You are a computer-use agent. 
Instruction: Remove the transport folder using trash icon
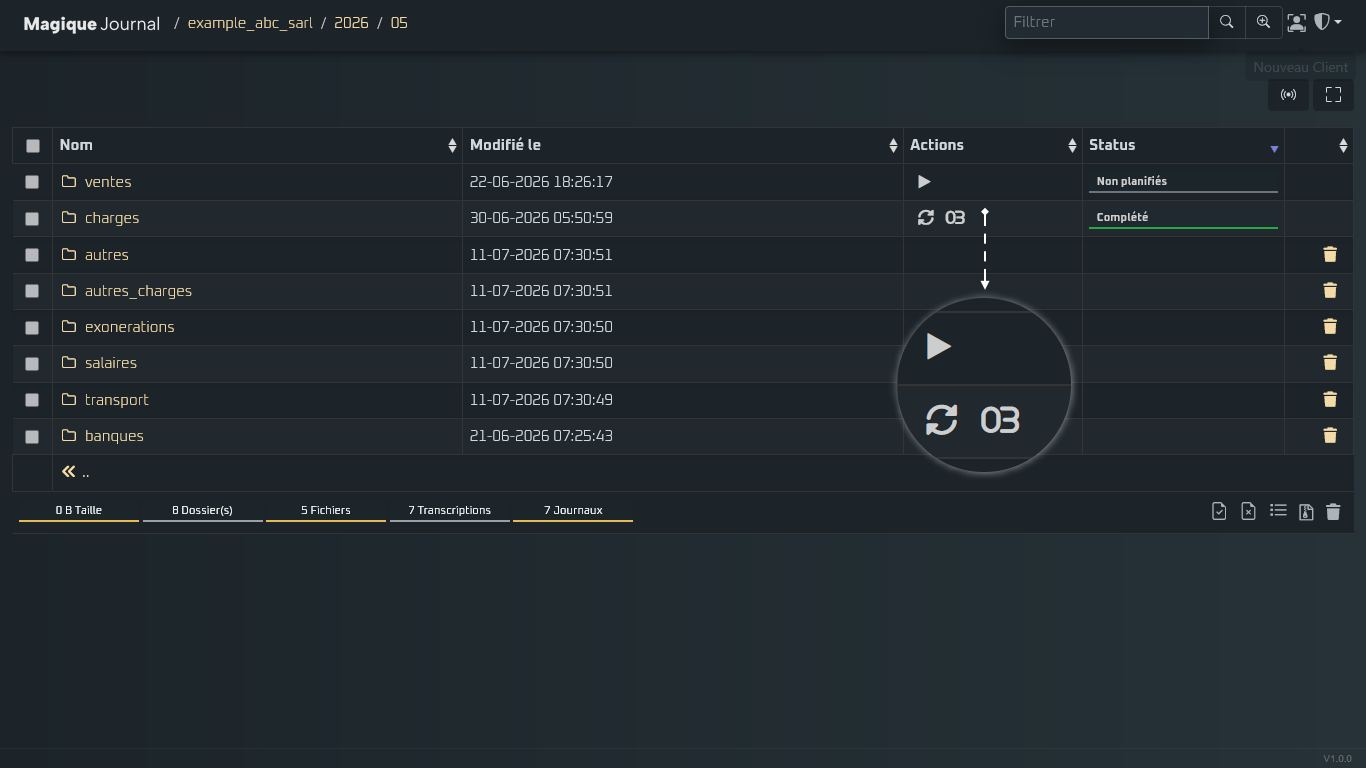(1330, 400)
